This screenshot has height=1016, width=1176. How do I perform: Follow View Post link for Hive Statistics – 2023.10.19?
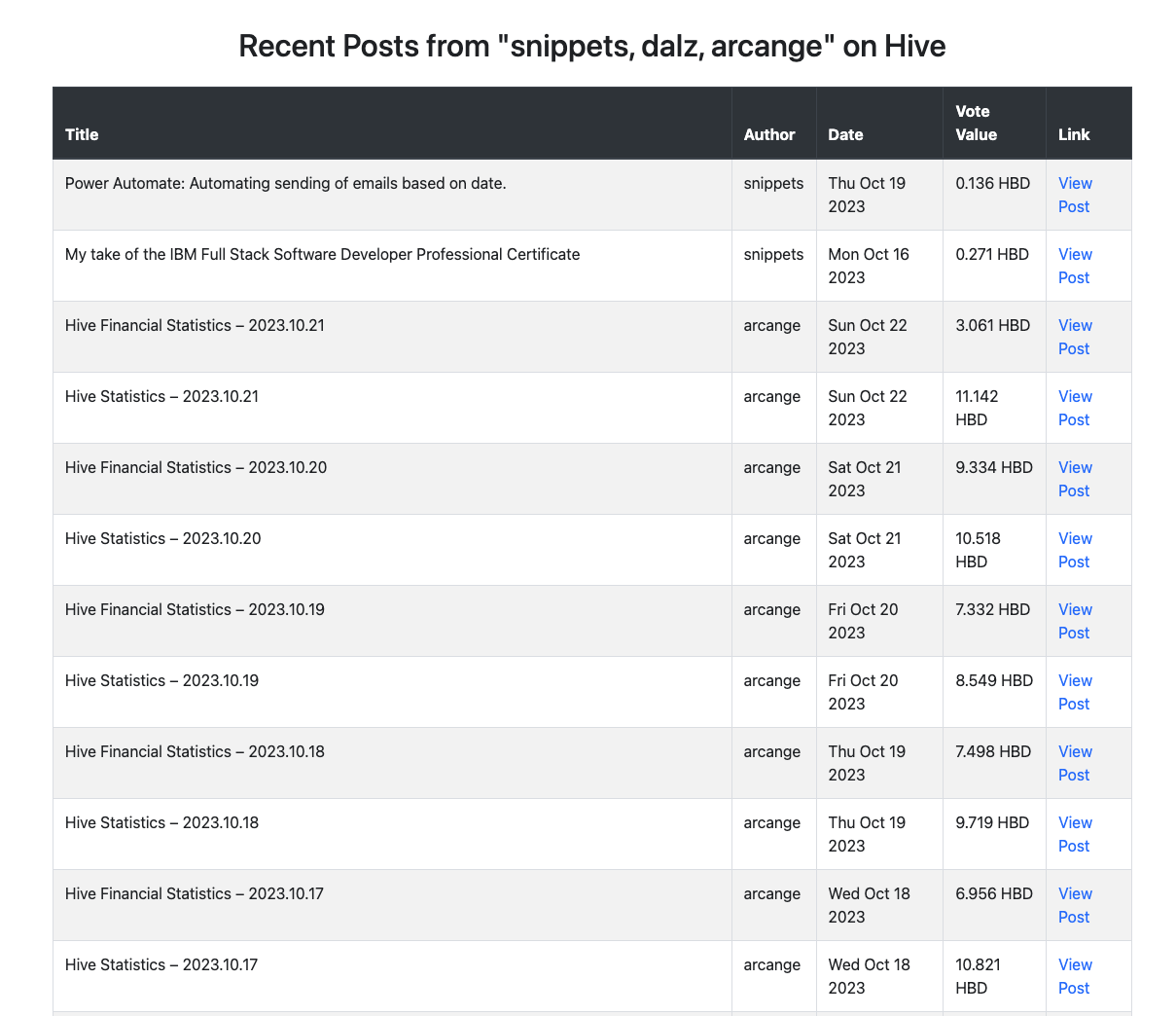click(x=1075, y=692)
